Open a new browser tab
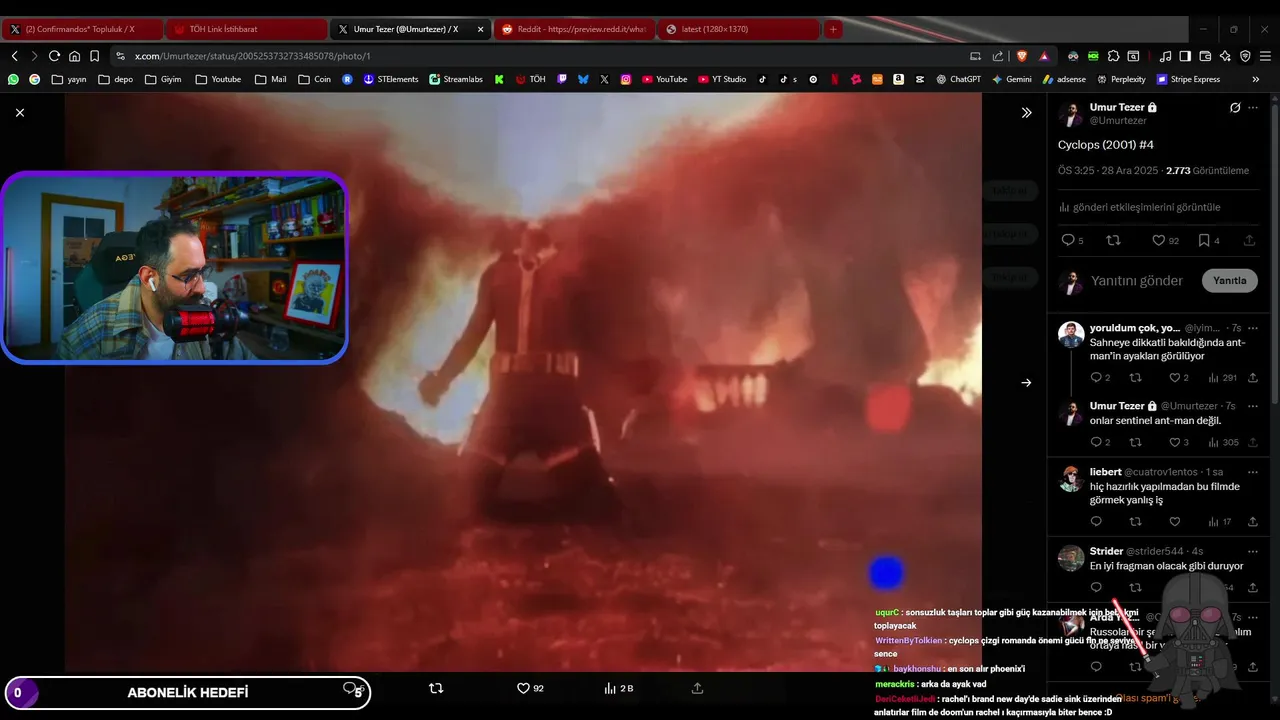The image size is (1280, 720). click(x=833, y=29)
